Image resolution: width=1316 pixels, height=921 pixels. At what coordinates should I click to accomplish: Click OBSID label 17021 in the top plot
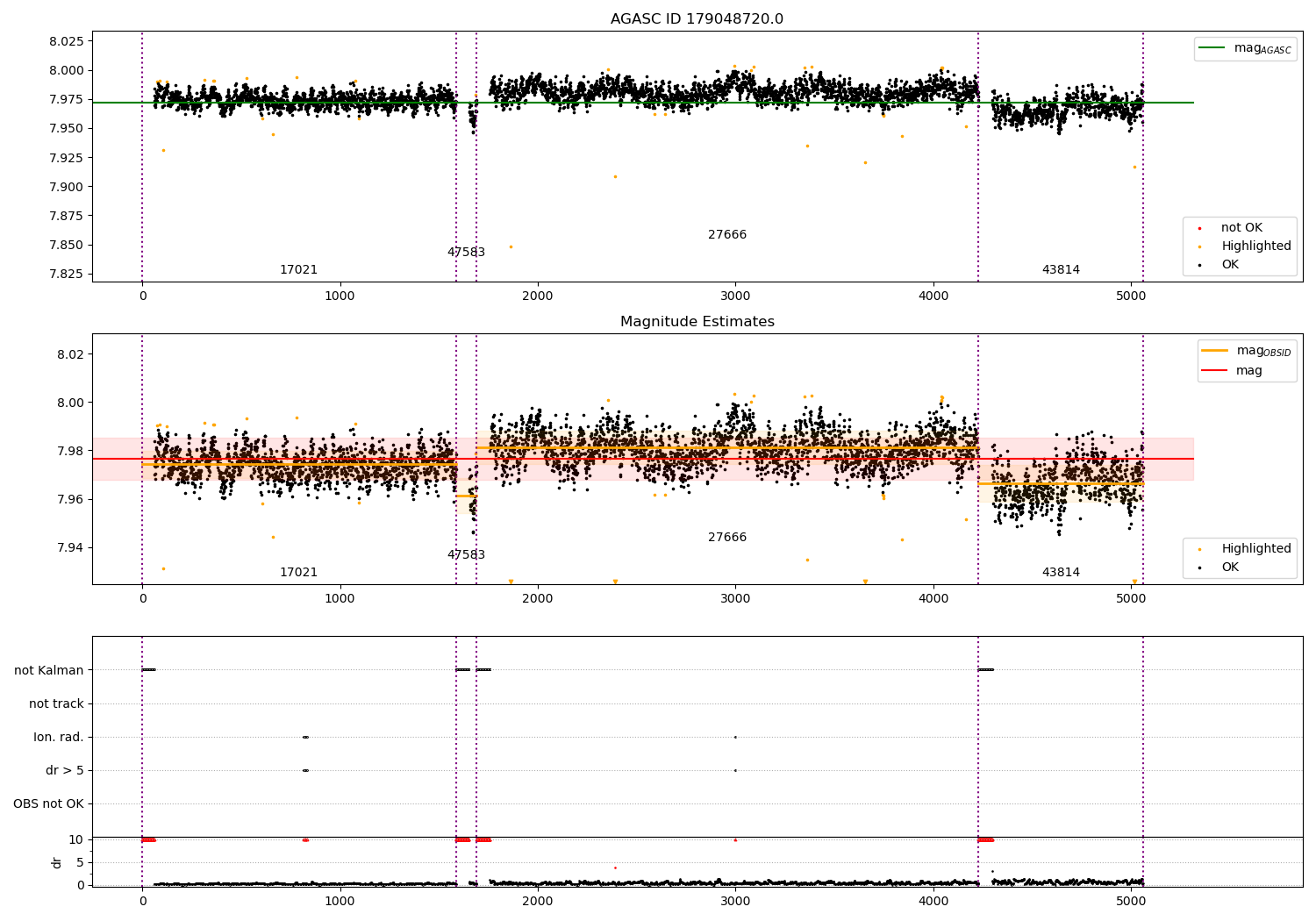click(x=298, y=270)
